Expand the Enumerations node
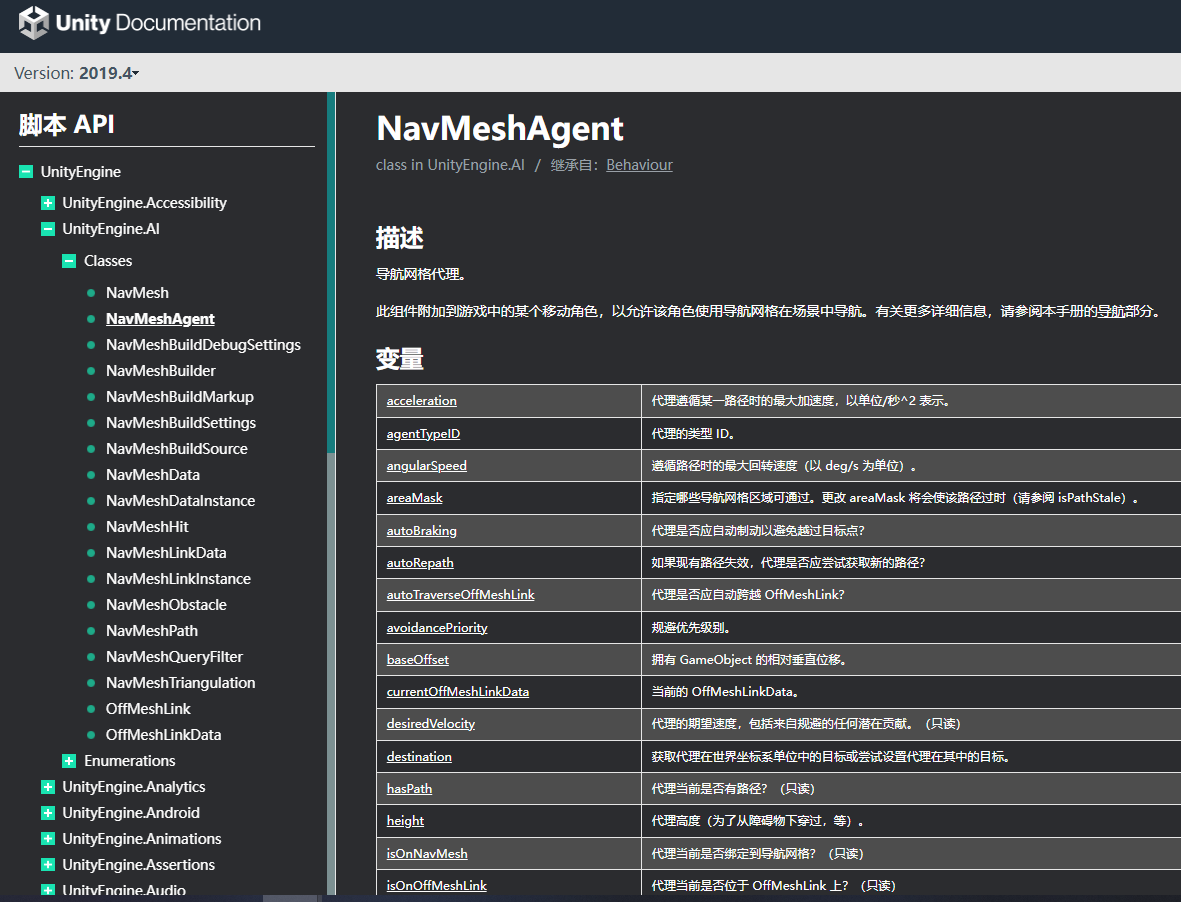The image size is (1181, 902). click(69, 760)
